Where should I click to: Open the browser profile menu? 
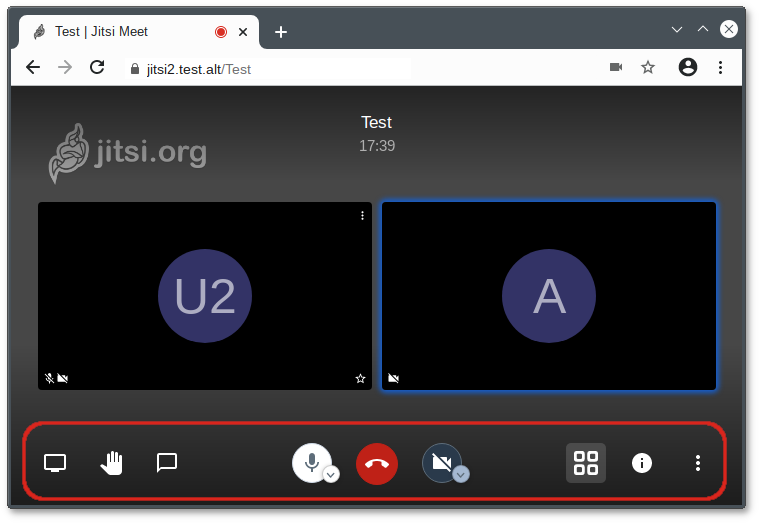687,67
